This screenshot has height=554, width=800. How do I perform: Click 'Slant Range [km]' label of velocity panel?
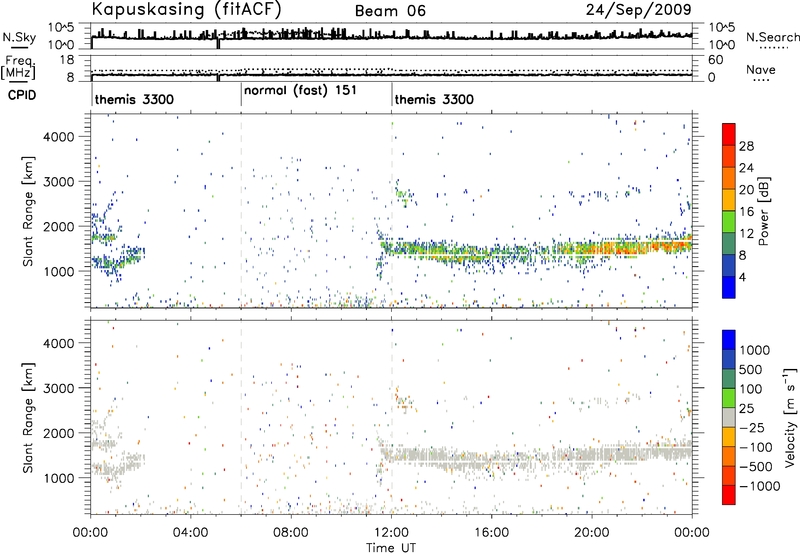[x=28, y=417]
